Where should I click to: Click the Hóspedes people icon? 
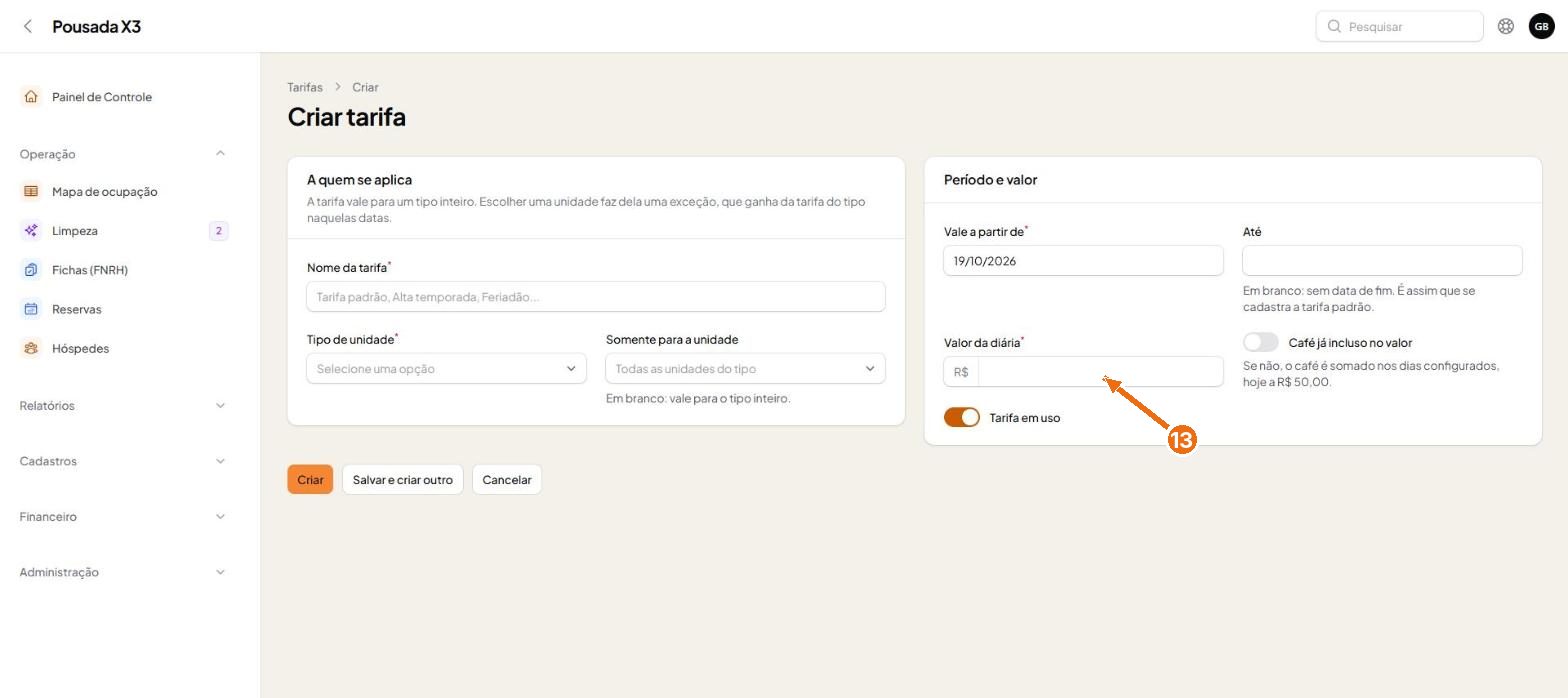pos(31,348)
